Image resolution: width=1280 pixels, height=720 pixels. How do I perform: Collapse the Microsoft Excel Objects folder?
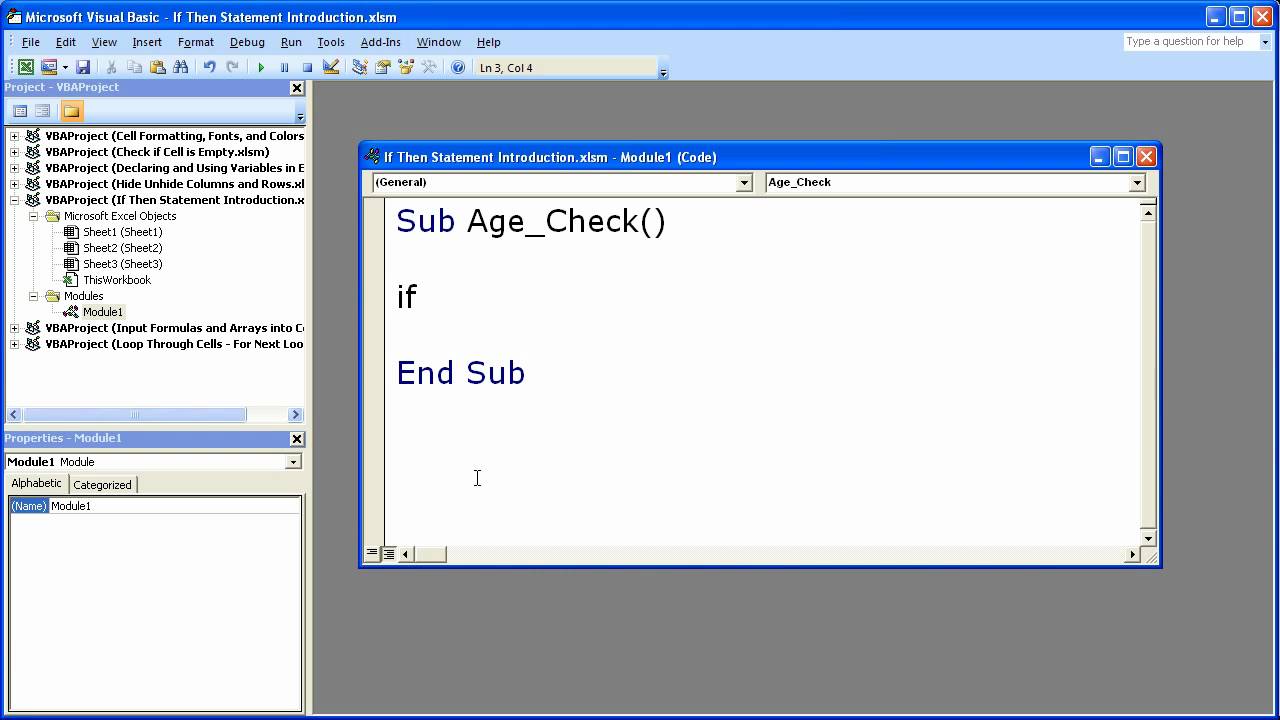click(33, 216)
